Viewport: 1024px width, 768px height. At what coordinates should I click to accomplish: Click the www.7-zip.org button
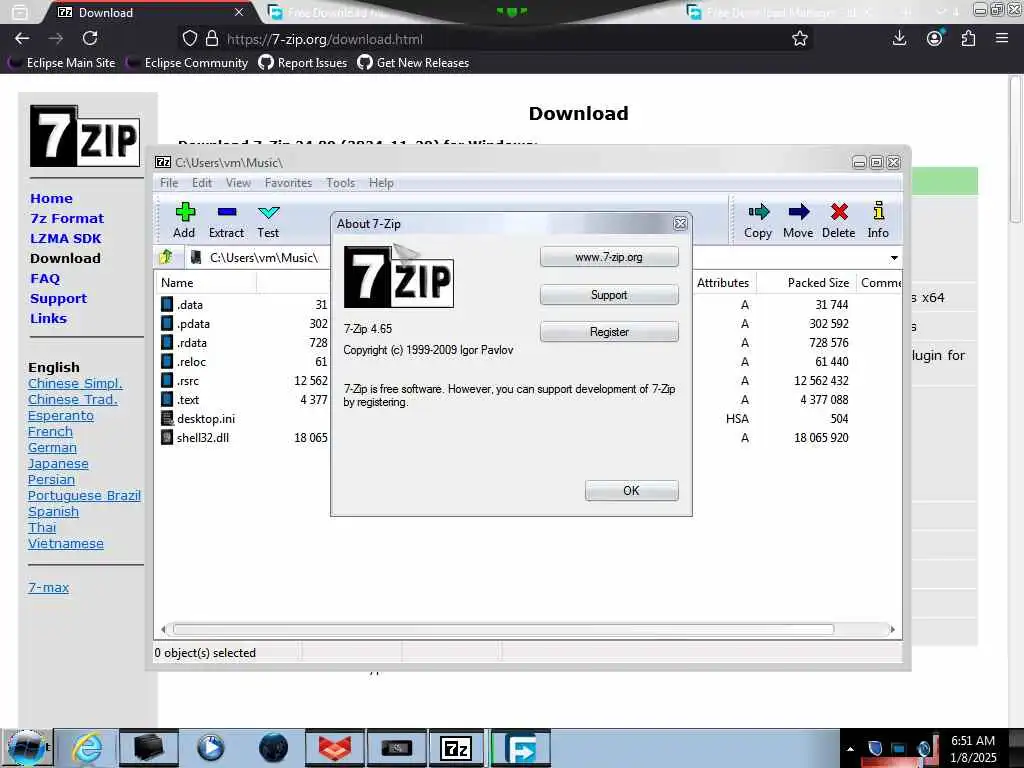pos(609,257)
